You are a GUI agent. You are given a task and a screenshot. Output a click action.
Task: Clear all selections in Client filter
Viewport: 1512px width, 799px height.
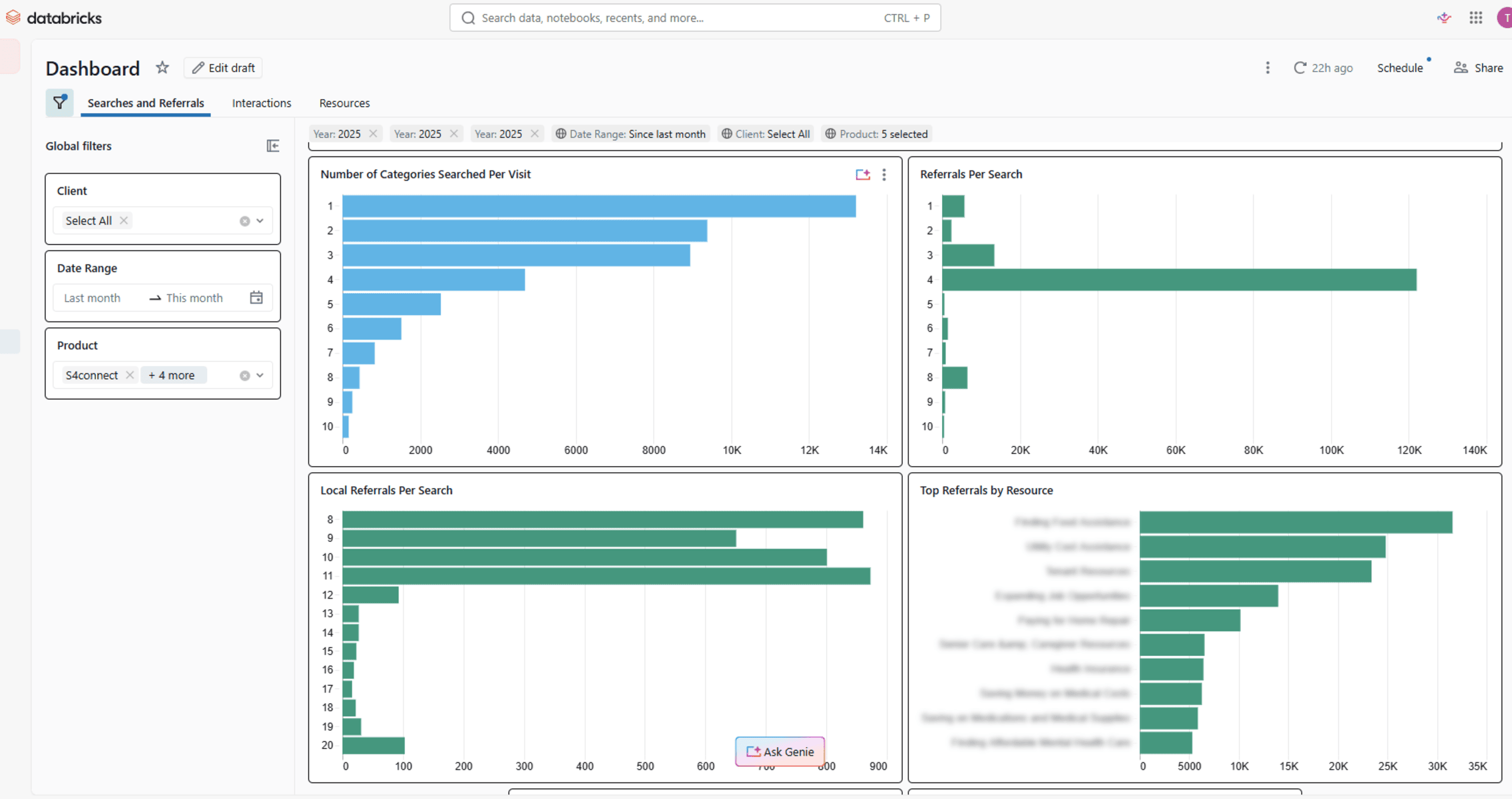(x=244, y=221)
